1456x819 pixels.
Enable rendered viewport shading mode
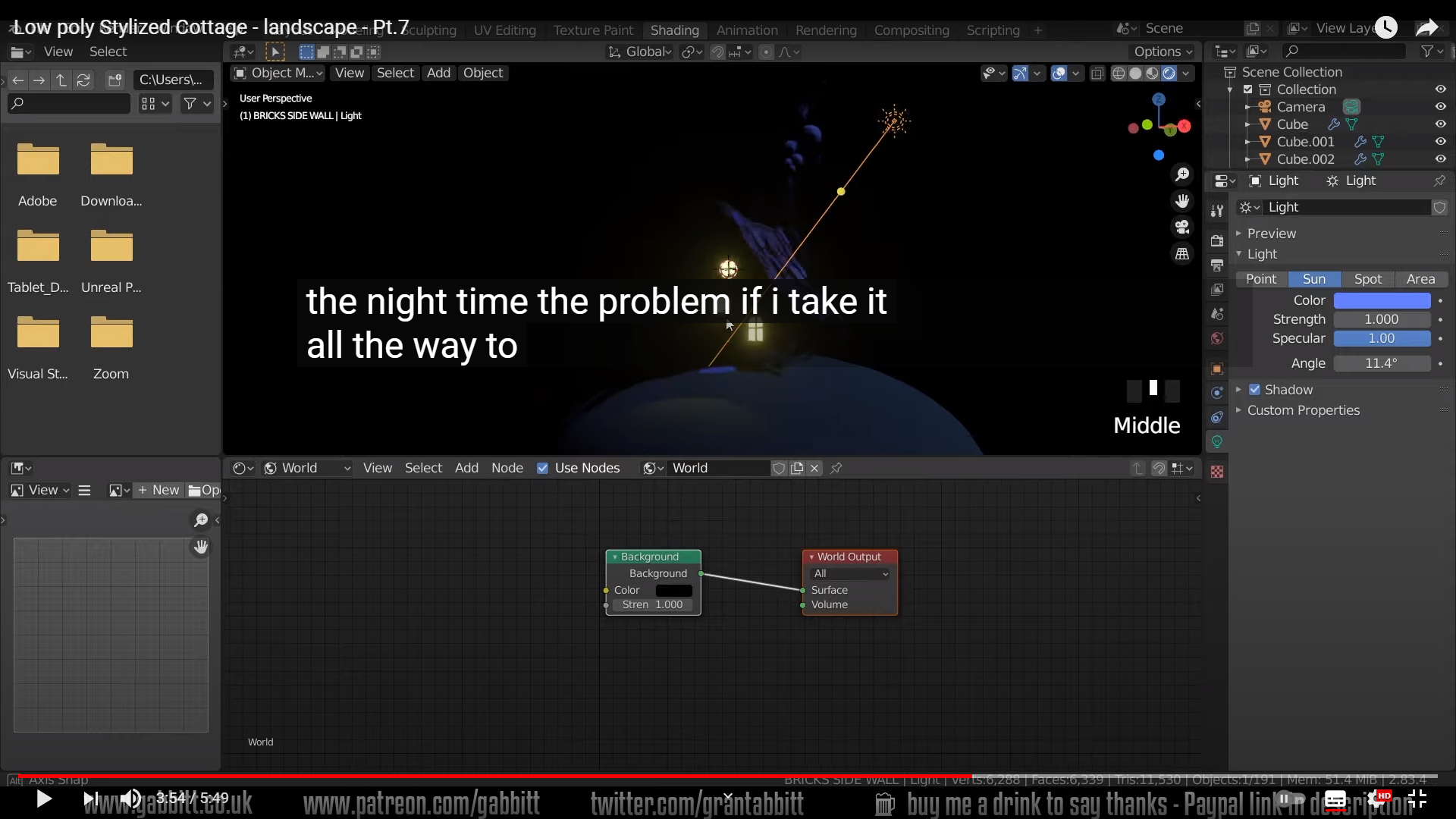pyautogui.click(x=1169, y=74)
